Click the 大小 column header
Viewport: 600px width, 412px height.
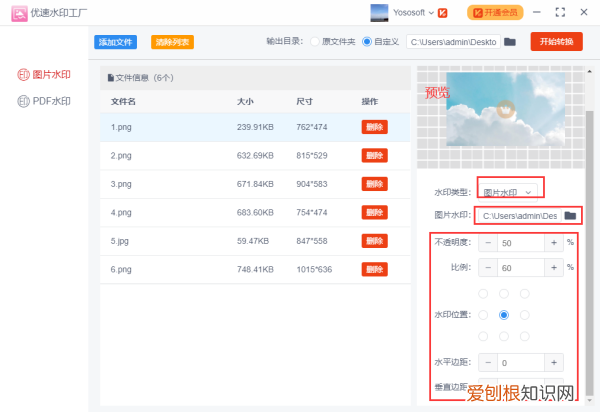click(245, 101)
